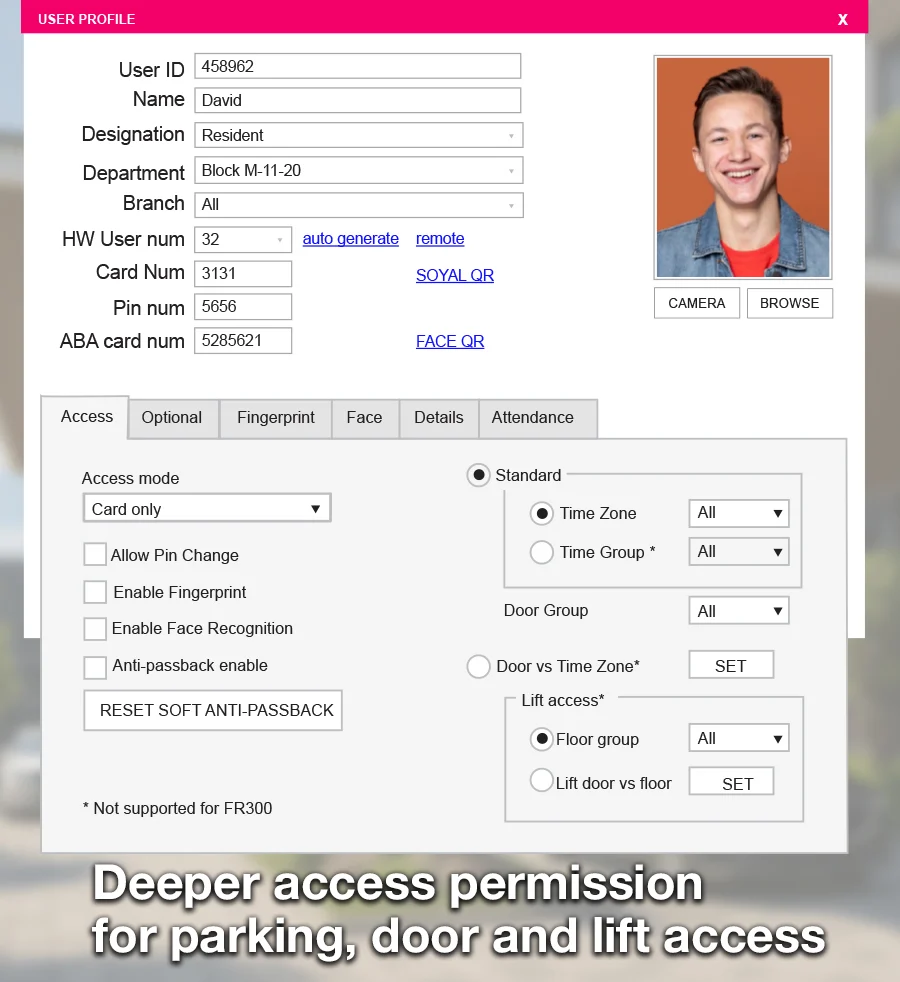This screenshot has width=900, height=982.
Task: Click the User ID input field
Action: coord(358,66)
